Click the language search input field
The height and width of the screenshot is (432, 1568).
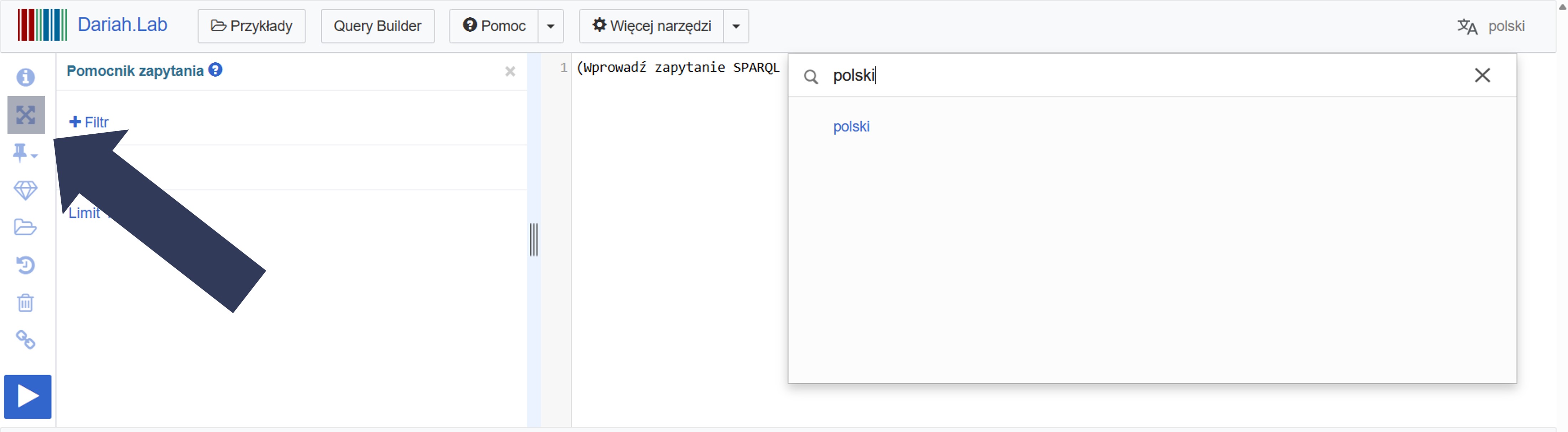pos(1126,76)
